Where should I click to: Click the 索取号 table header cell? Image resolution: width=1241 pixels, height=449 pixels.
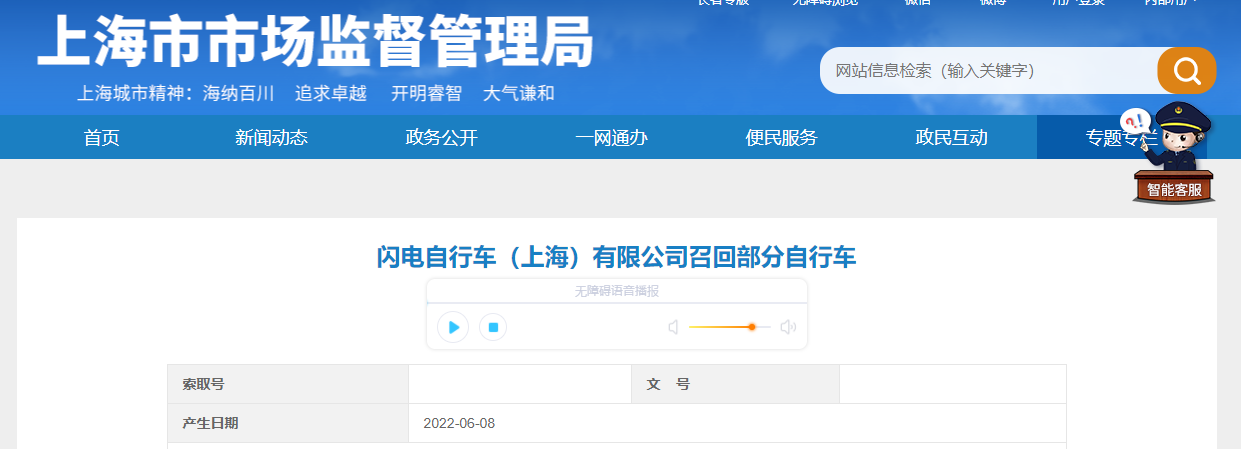coord(288,384)
